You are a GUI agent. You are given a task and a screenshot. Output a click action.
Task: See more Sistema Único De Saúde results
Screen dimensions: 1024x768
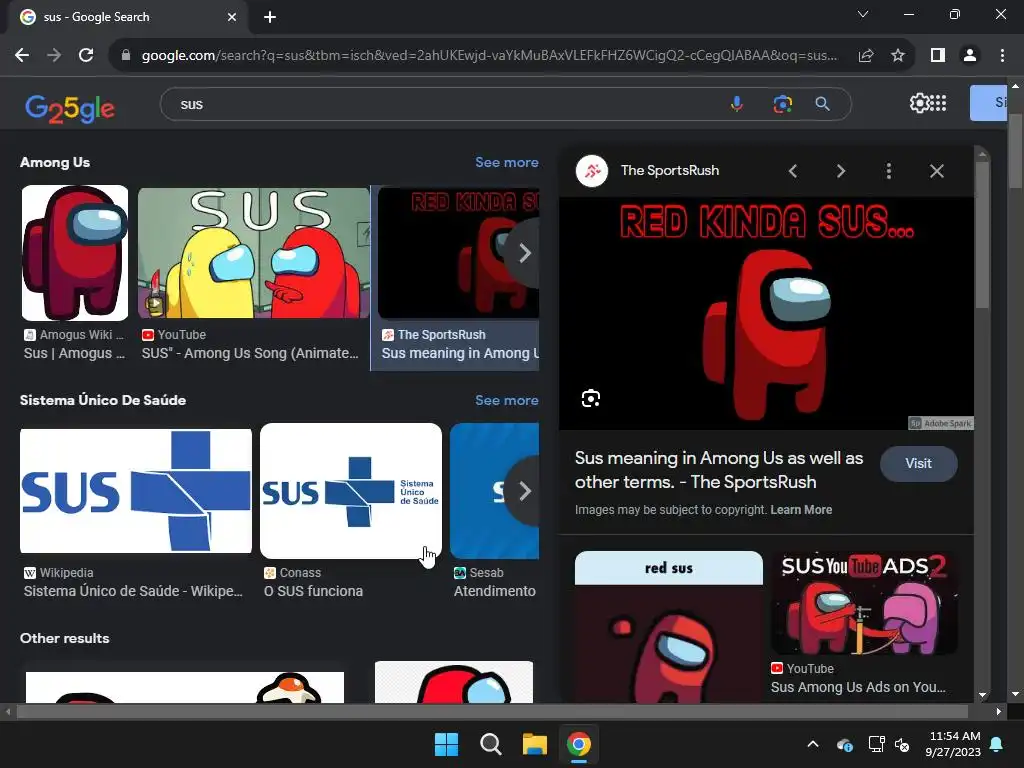(x=507, y=400)
